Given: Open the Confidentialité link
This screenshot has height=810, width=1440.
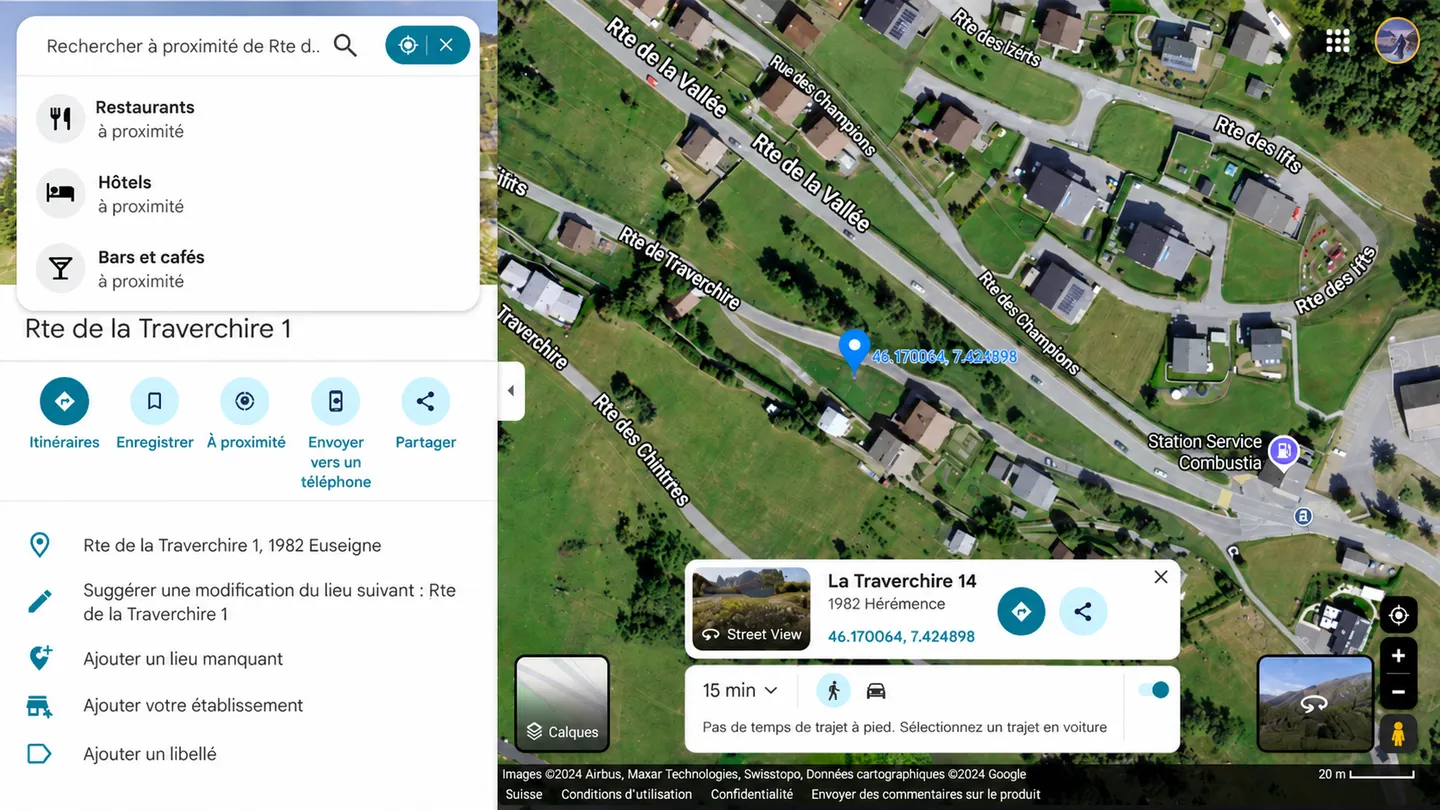Looking at the screenshot, I should 752,794.
